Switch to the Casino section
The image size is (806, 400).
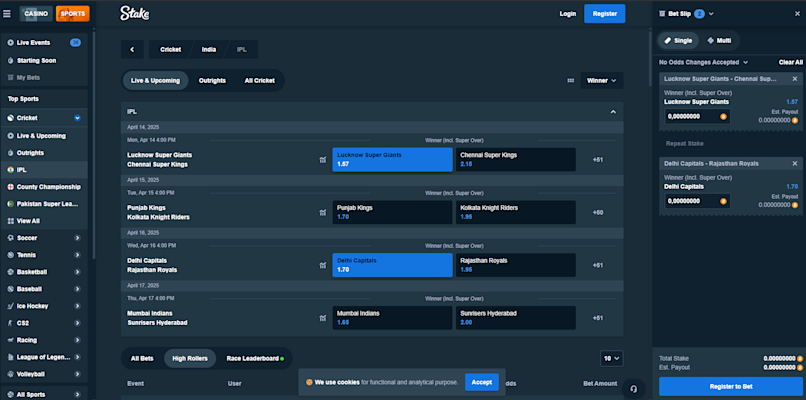[36, 14]
